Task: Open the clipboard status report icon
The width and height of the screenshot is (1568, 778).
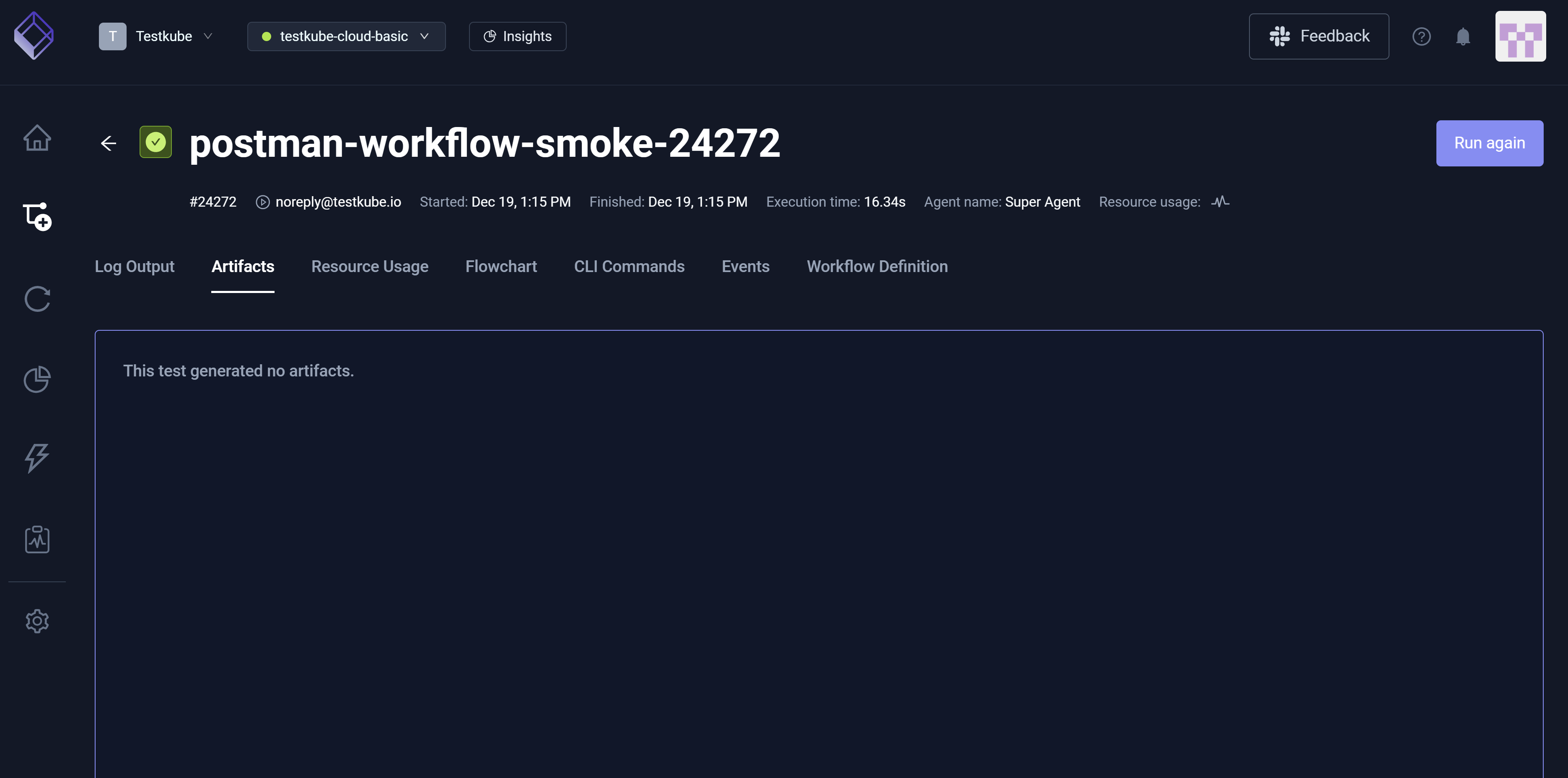Action: (37, 539)
